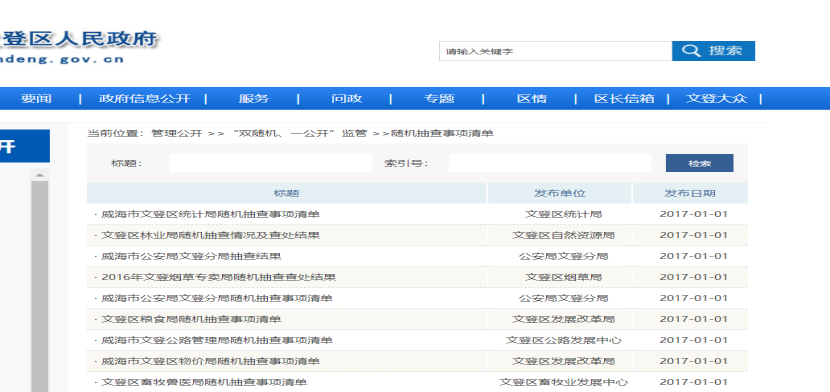This screenshot has width=830, height=392.
Task: Click the magnifier icon in search button
Action: [x=691, y=51]
